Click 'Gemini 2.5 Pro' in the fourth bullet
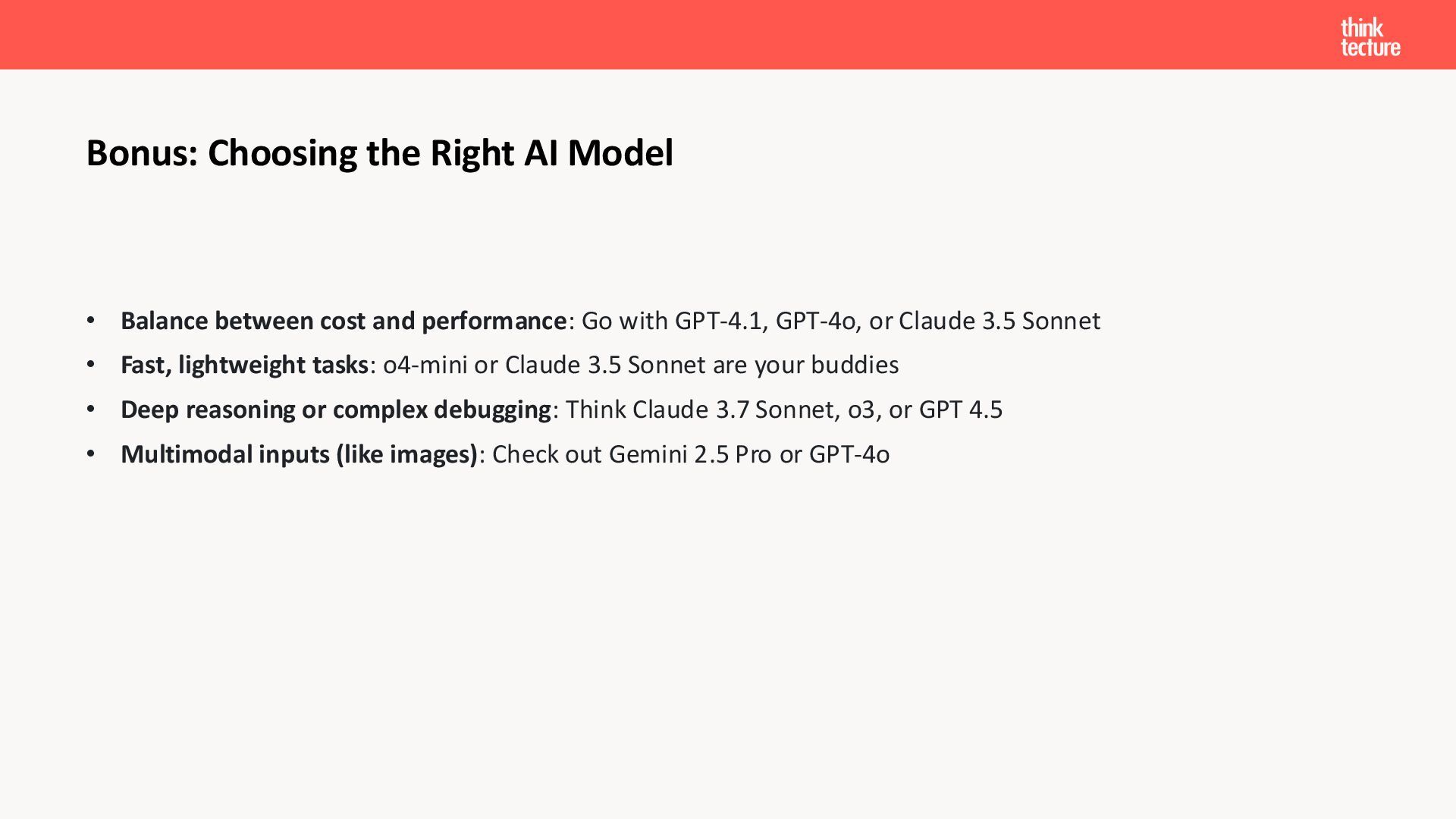Screen dimensions: 1456x819 (689, 454)
